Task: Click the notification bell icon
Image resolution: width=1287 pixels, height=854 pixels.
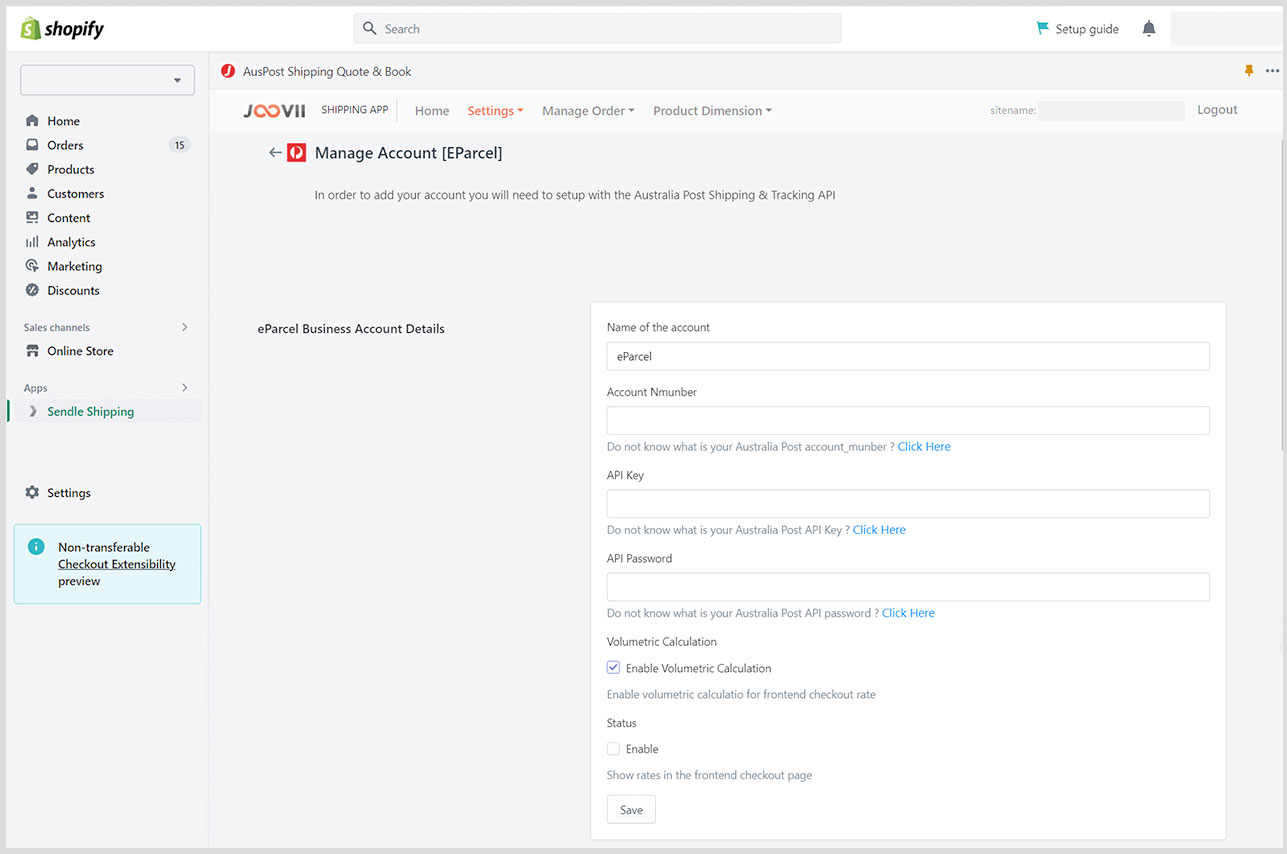Action: point(1148,29)
